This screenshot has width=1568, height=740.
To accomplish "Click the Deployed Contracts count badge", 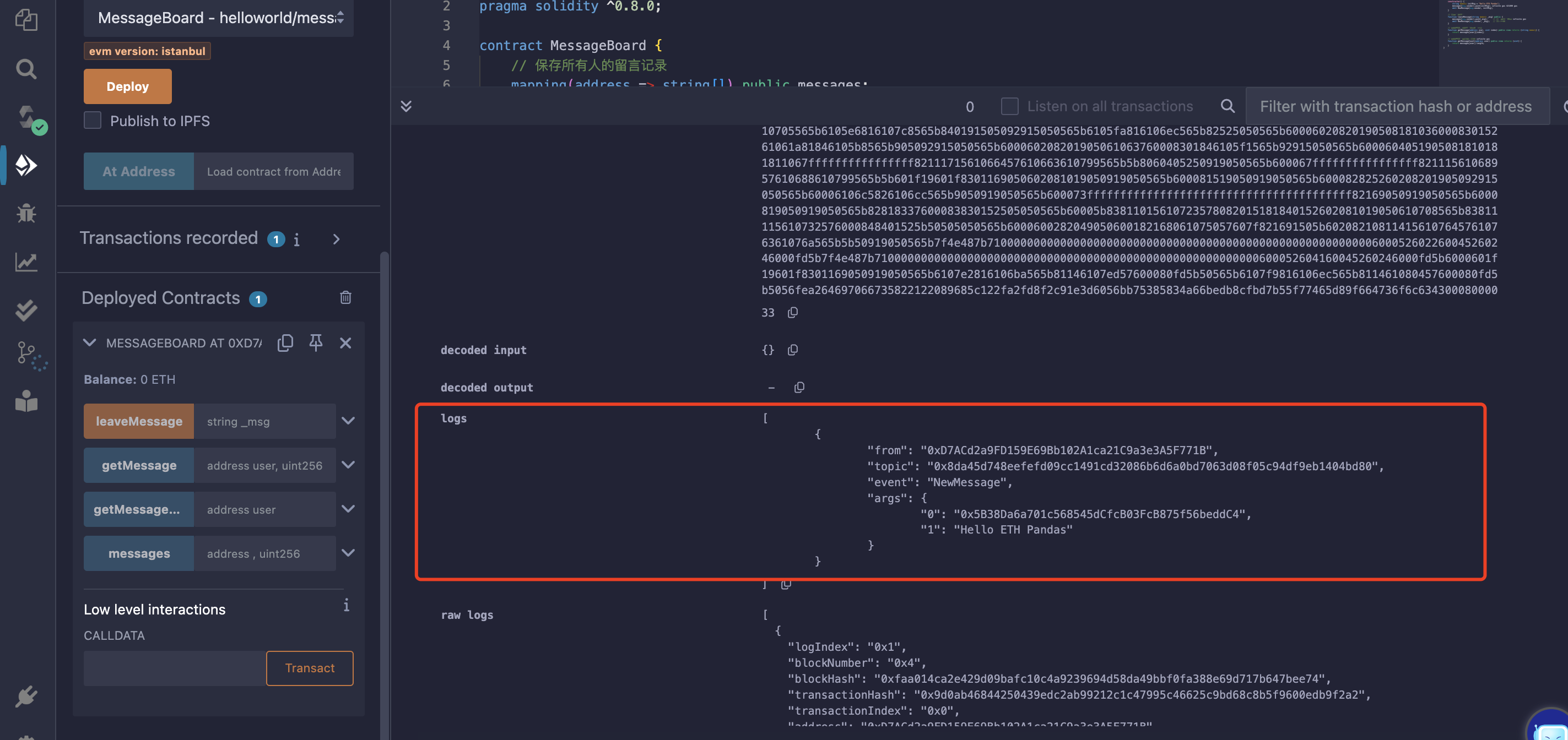I will pyautogui.click(x=258, y=299).
